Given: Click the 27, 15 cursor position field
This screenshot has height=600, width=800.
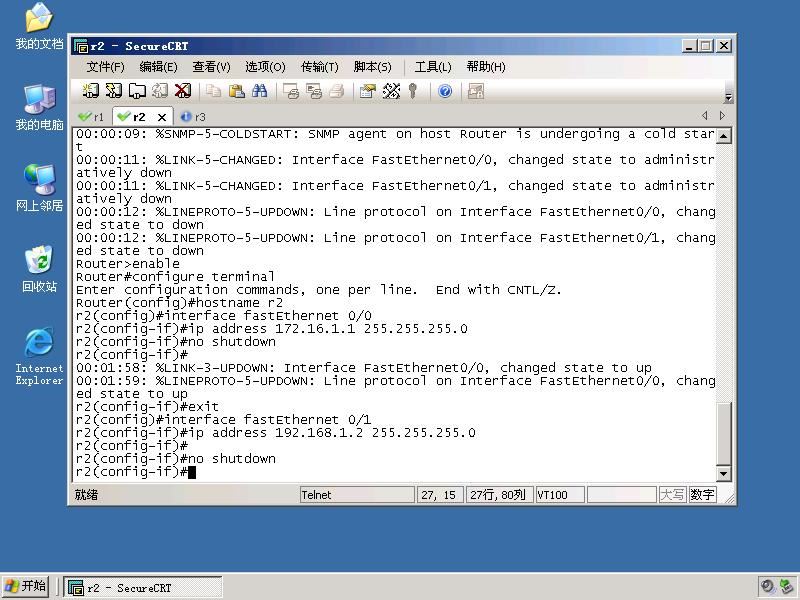Looking at the screenshot, I should point(440,494).
